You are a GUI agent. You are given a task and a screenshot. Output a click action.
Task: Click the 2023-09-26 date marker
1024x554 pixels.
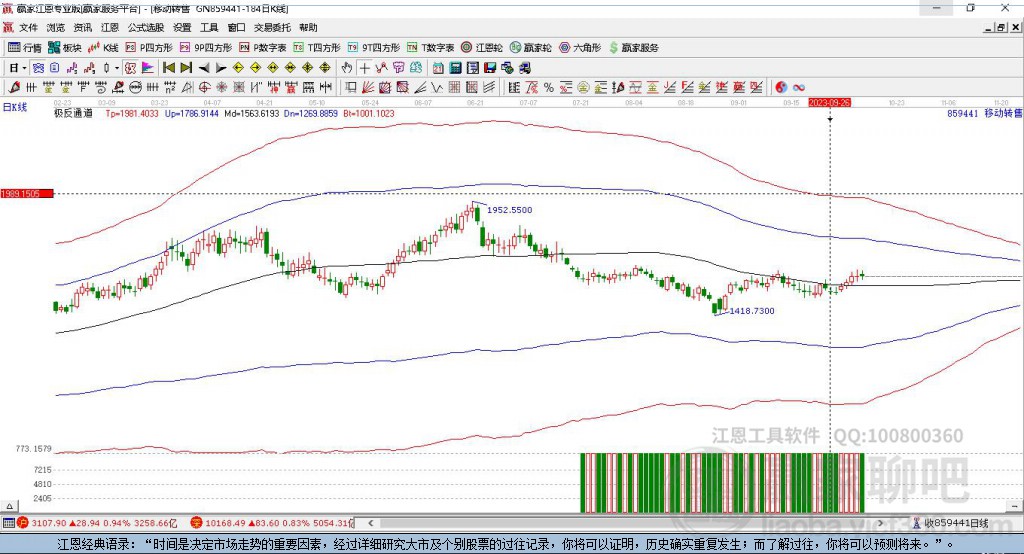tap(829, 102)
